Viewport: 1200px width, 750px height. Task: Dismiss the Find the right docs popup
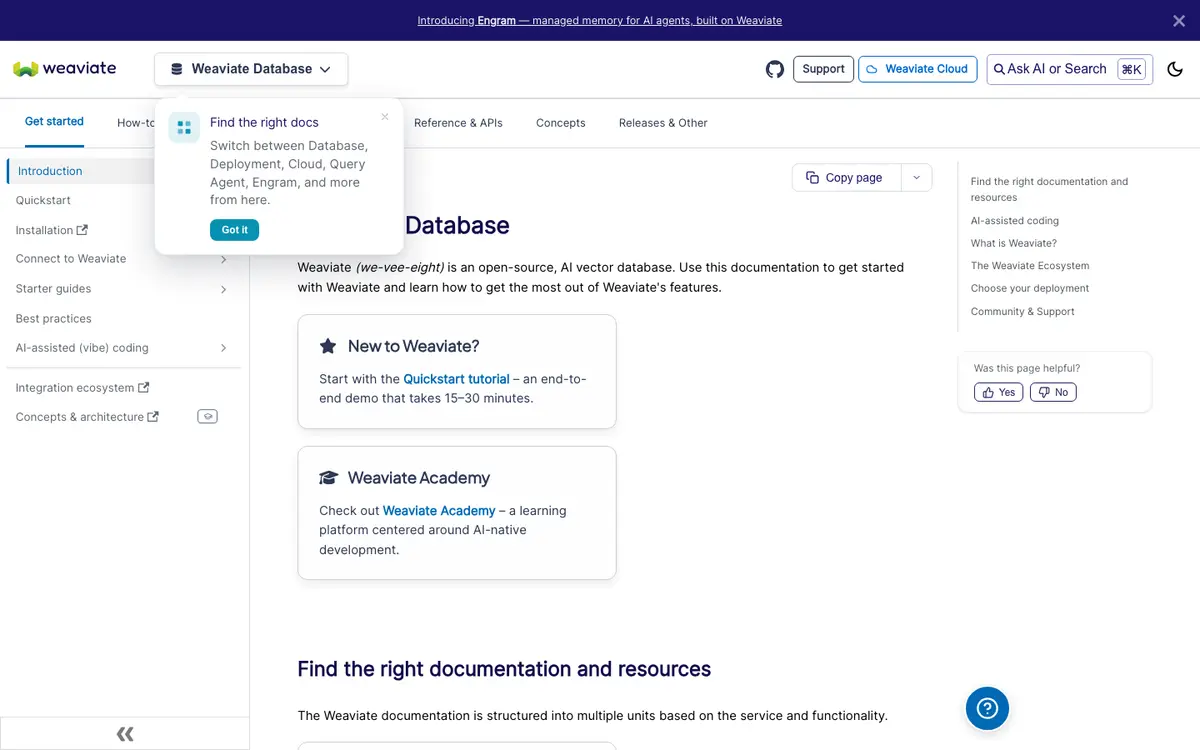coord(385,117)
